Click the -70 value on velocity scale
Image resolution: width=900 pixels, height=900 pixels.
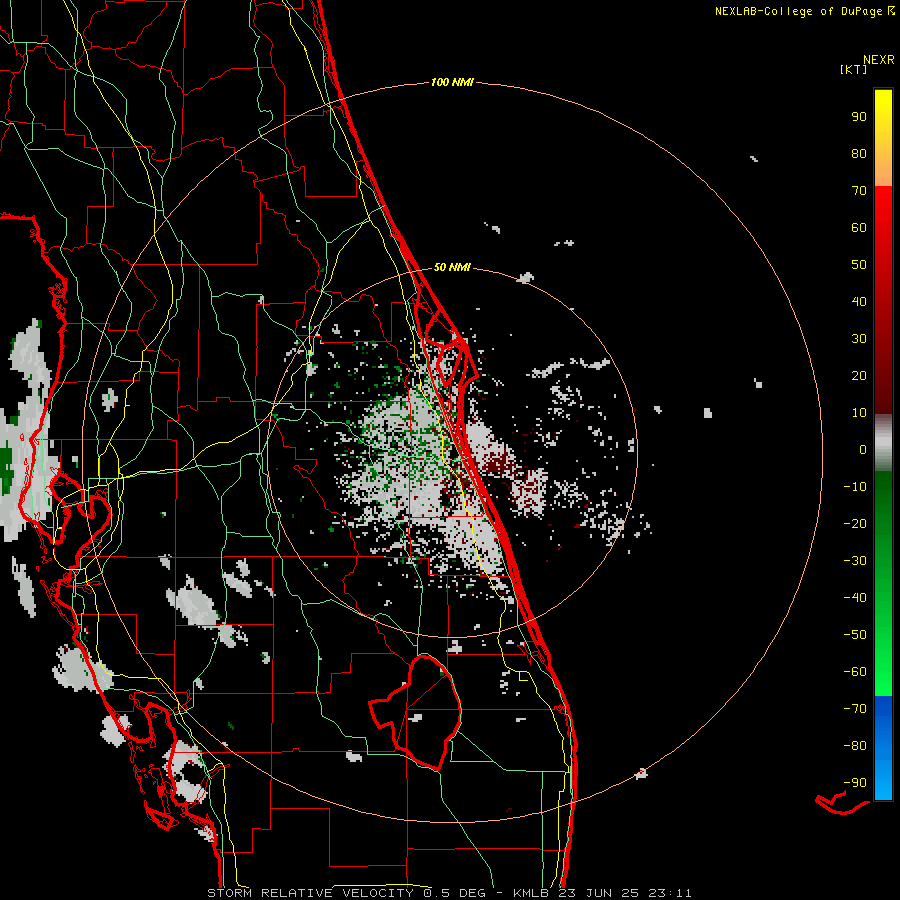tap(855, 709)
